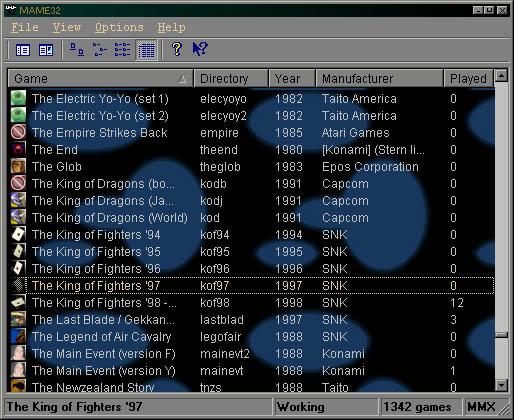The width and height of the screenshot is (514, 420).
Task: Click icon of The Main Event (version F)
Action: click(18, 353)
